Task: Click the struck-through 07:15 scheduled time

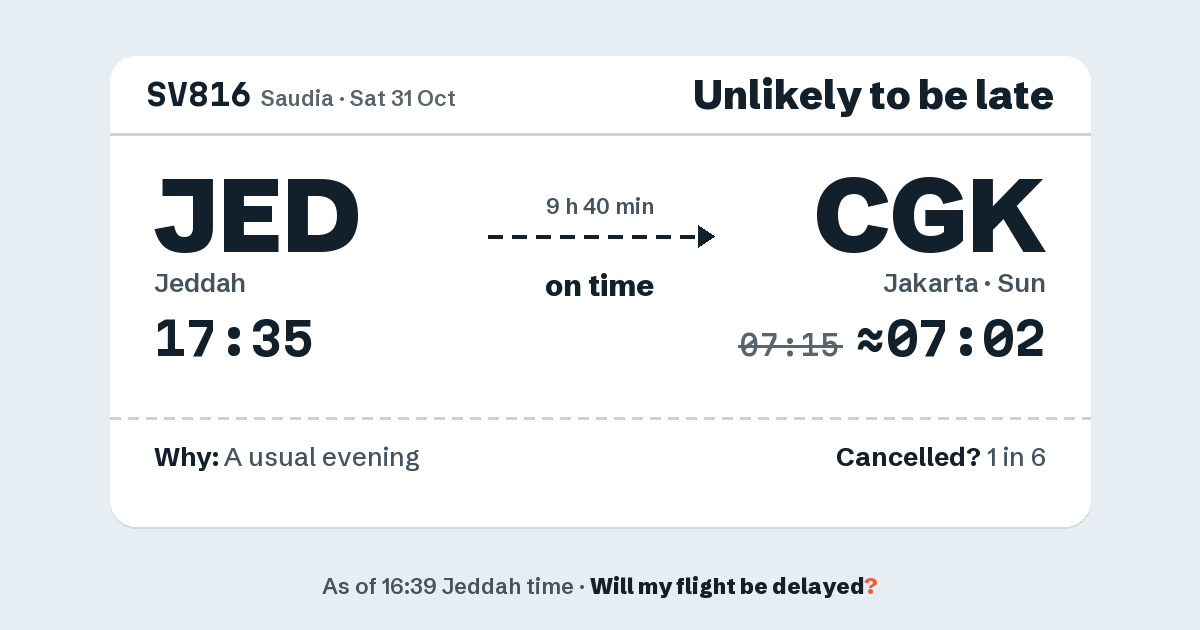Action: [790, 345]
